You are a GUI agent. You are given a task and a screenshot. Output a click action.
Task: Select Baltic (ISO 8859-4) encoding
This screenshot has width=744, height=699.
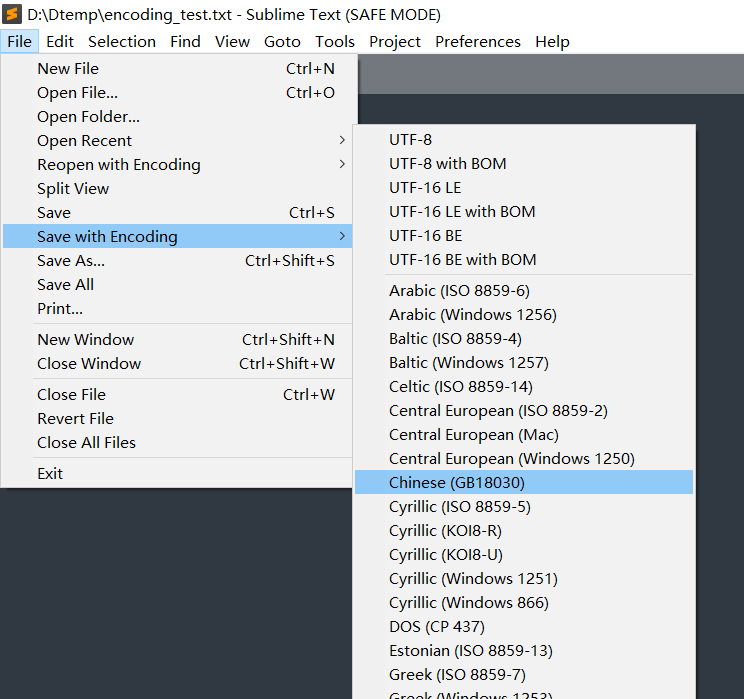click(524, 339)
